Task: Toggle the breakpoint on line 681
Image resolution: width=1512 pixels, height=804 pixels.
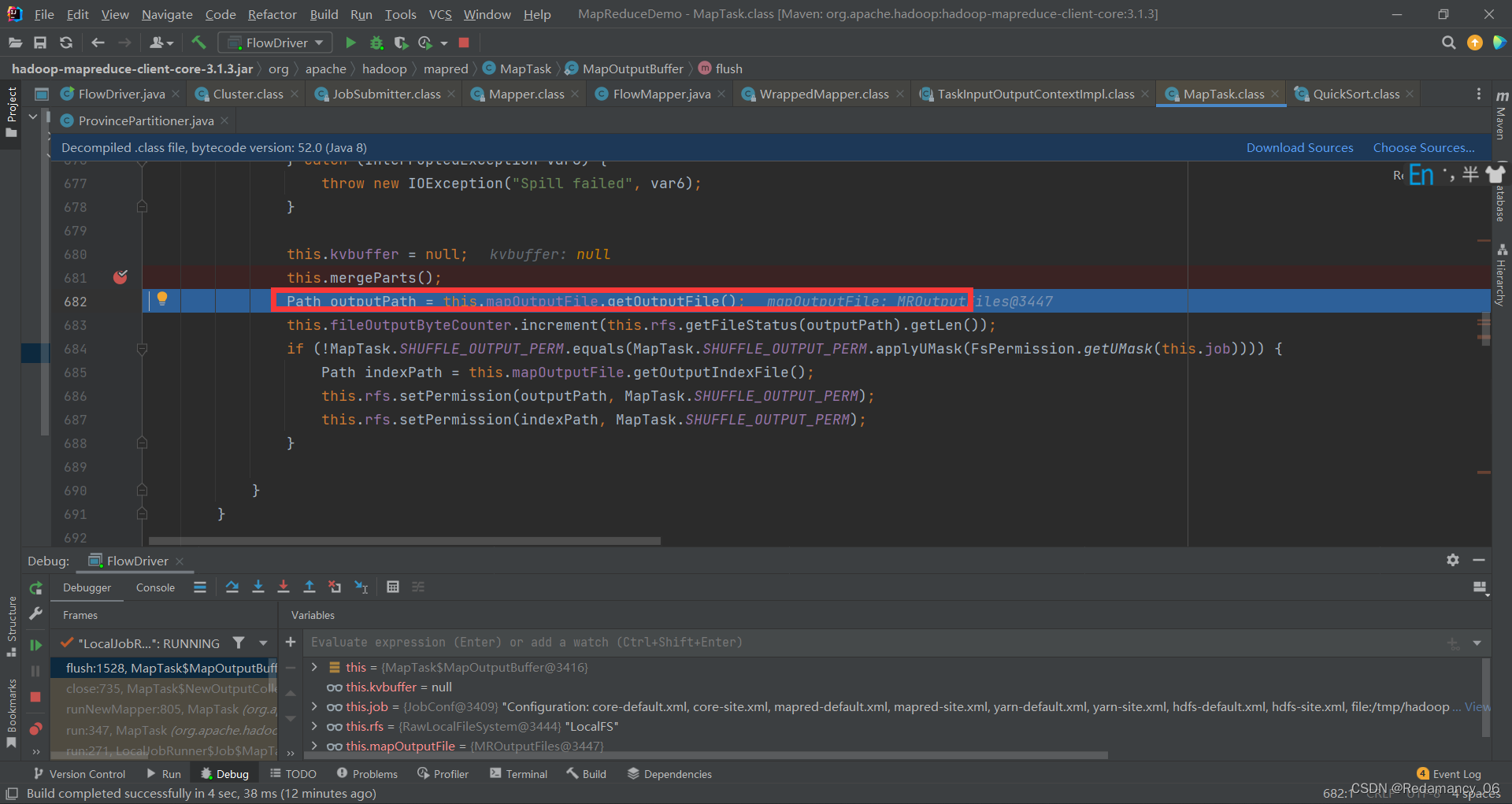Action: click(120, 277)
